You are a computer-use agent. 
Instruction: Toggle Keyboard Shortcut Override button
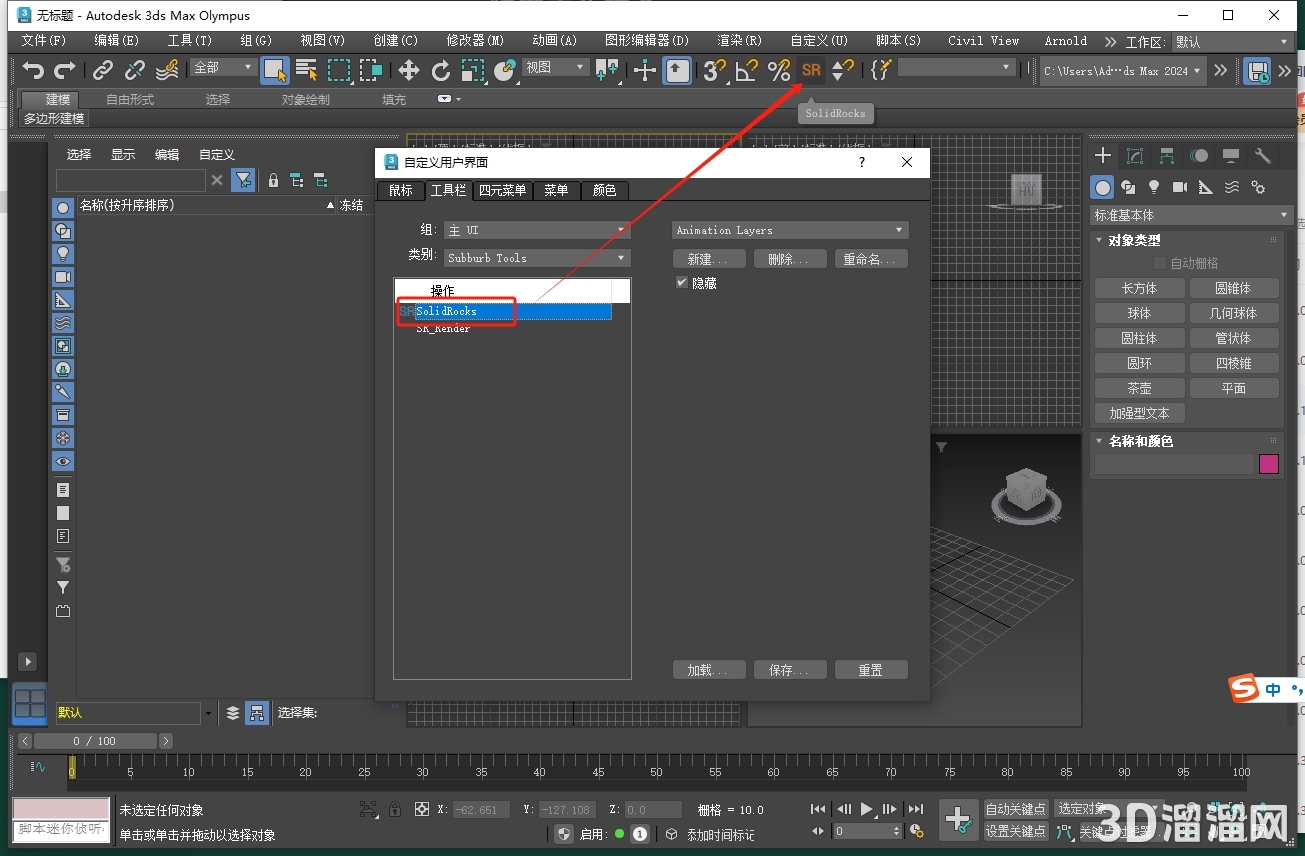point(677,70)
